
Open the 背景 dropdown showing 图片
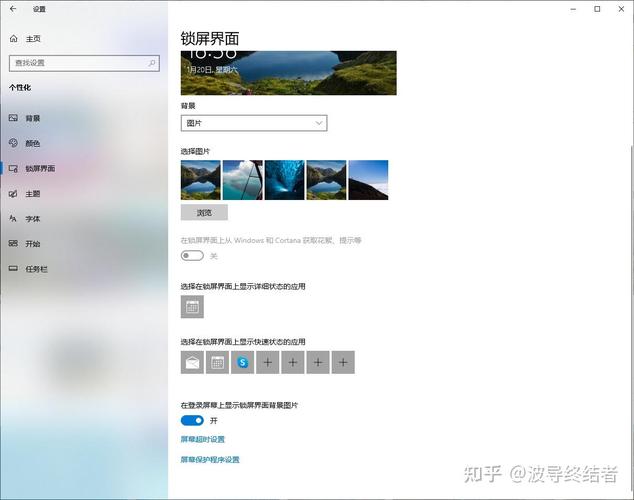tap(254, 123)
